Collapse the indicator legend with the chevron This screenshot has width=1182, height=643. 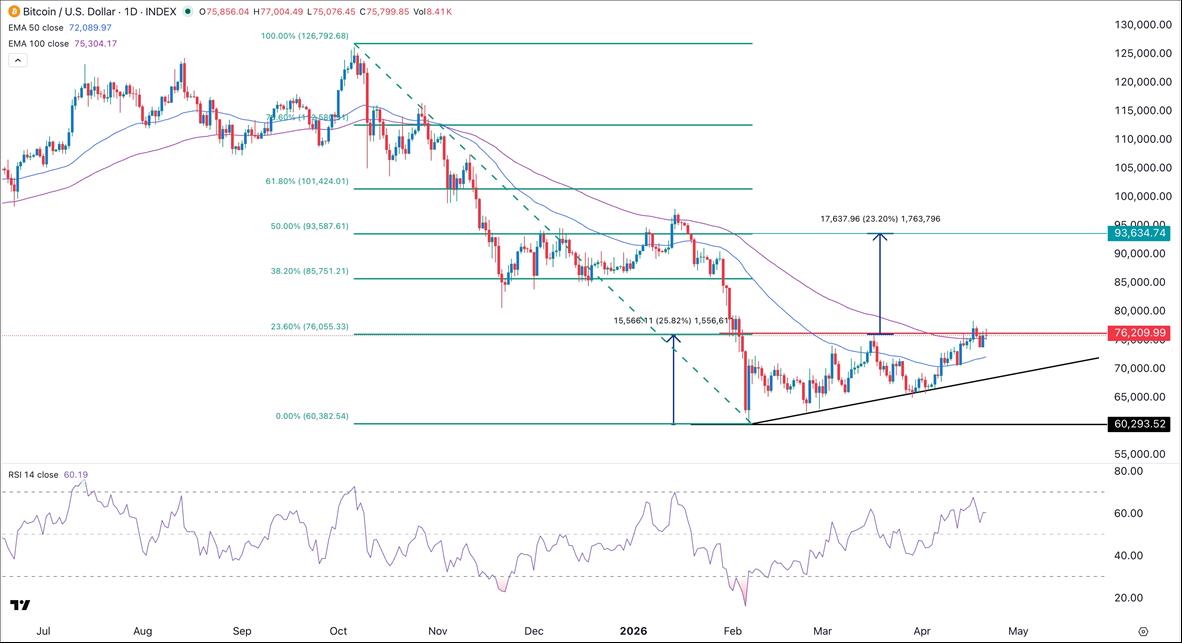click(x=18, y=59)
